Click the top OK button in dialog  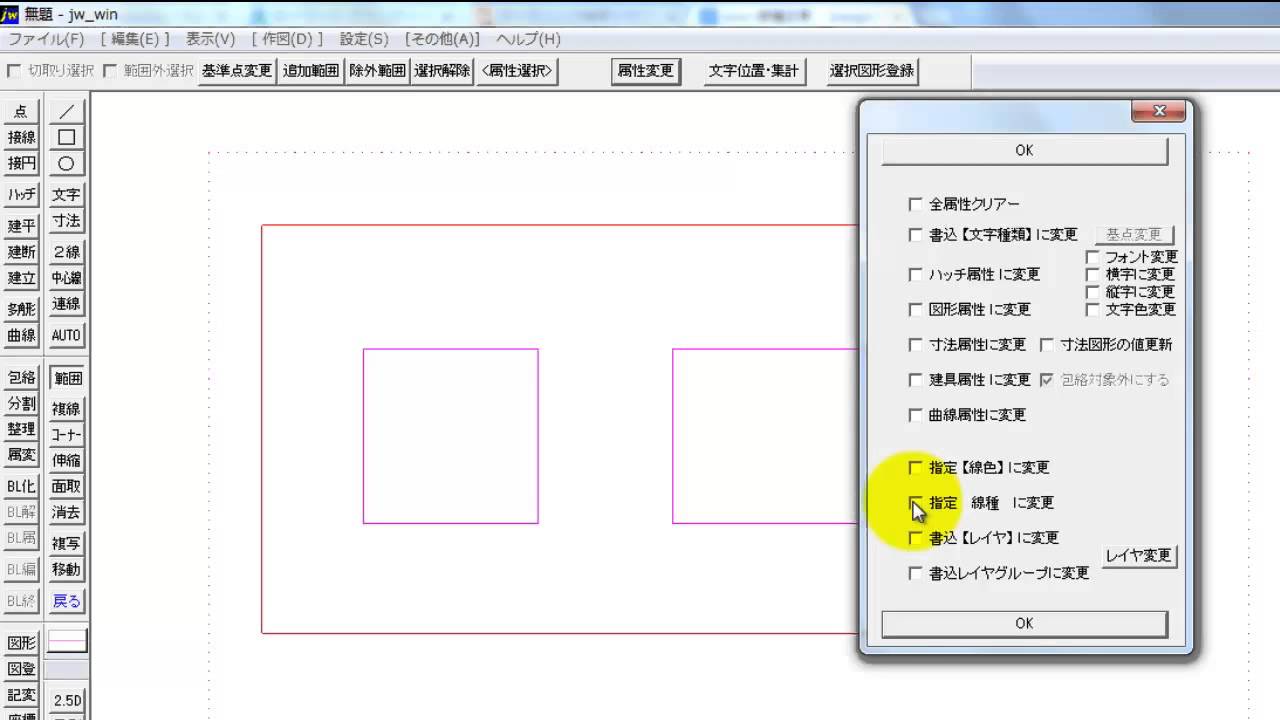point(1024,150)
